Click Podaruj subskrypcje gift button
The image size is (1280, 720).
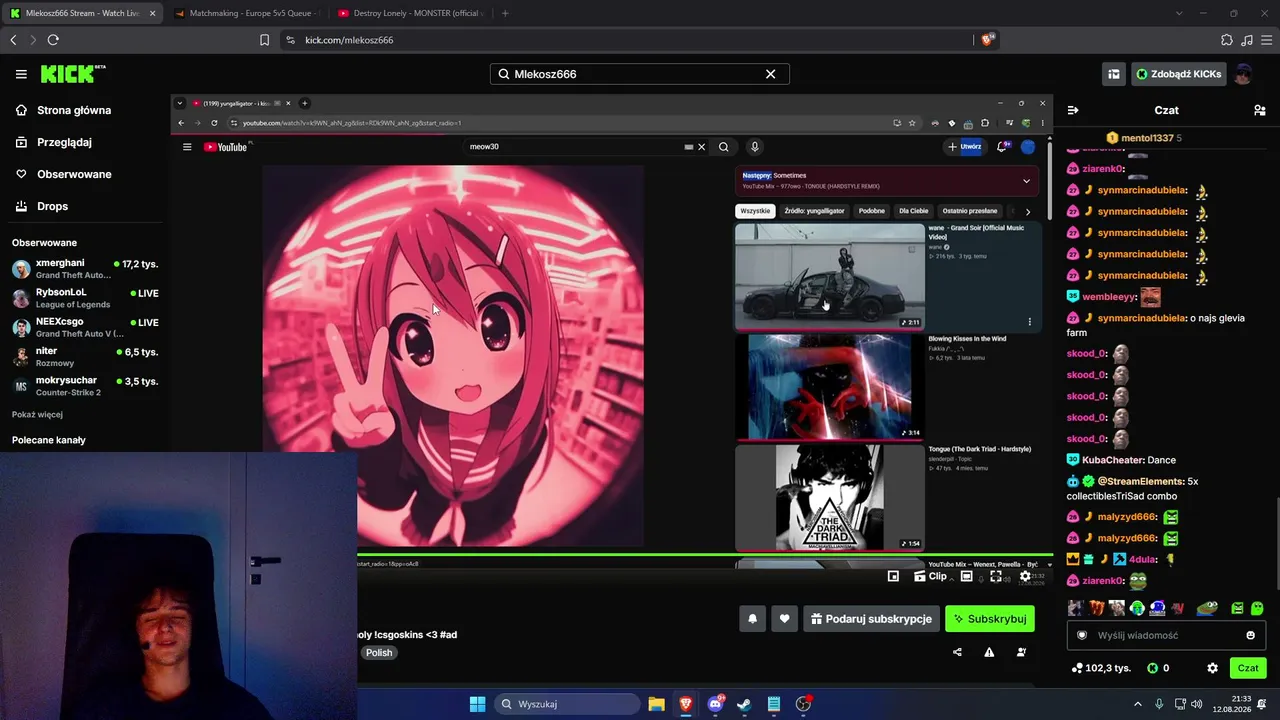(x=871, y=619)
